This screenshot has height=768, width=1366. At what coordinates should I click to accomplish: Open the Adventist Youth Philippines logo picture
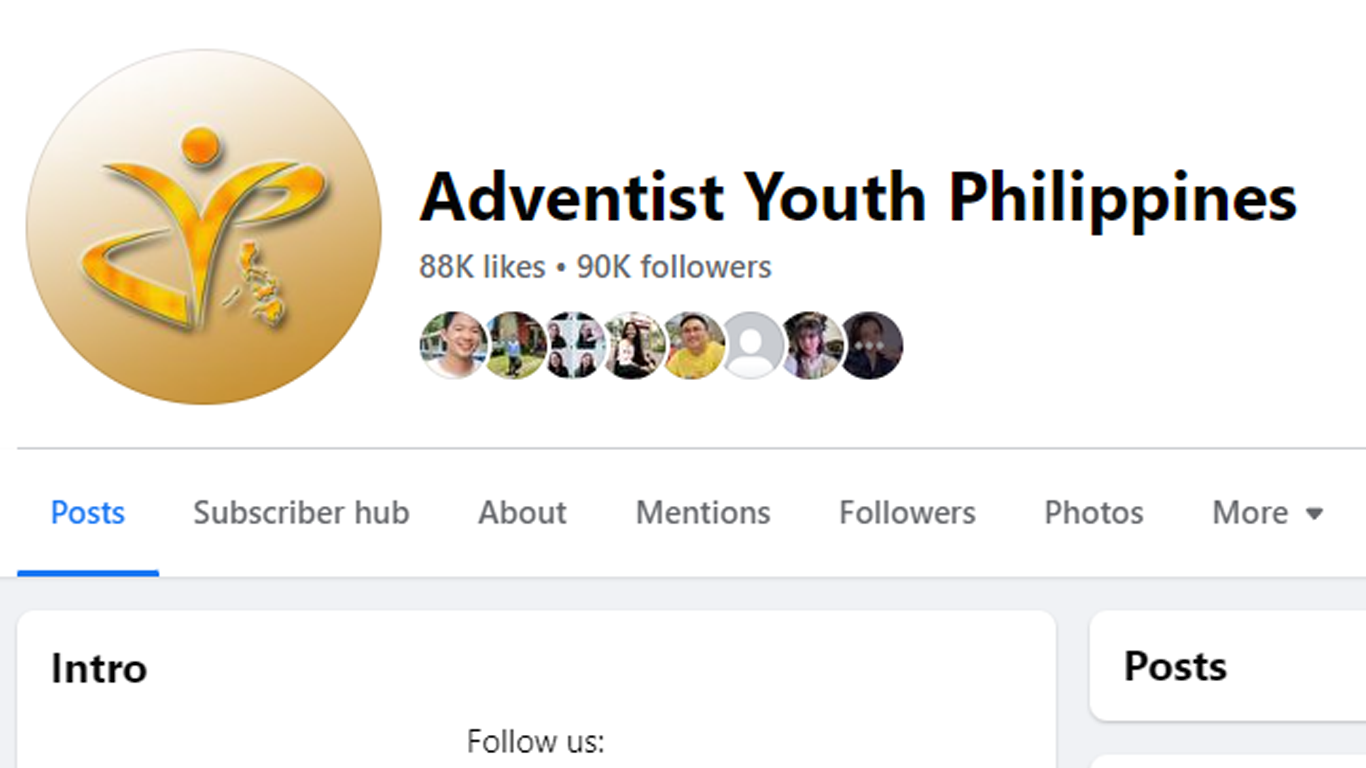click(204, 227)
